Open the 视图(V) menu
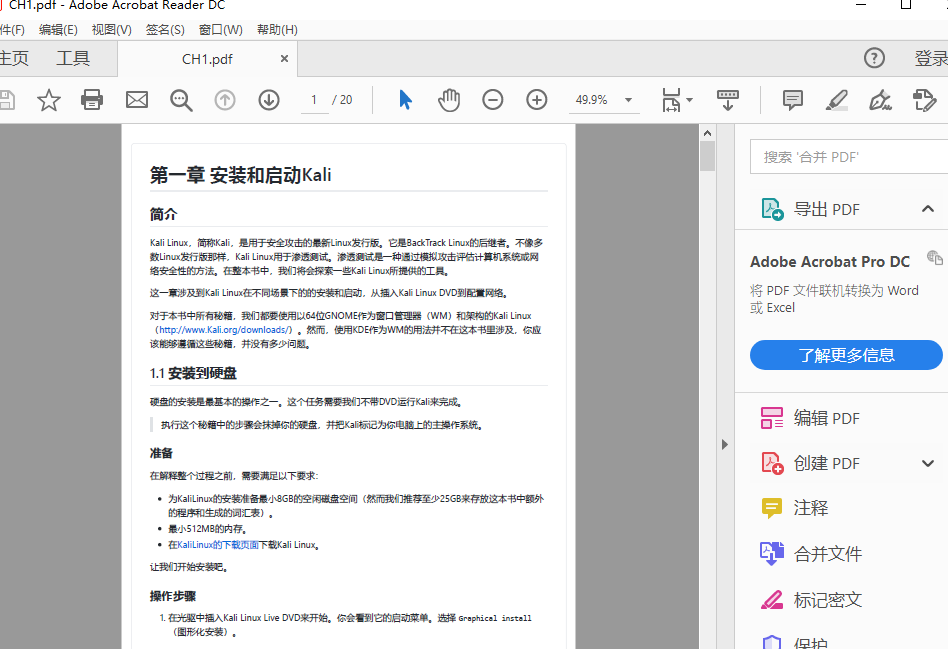 [112, 30]
